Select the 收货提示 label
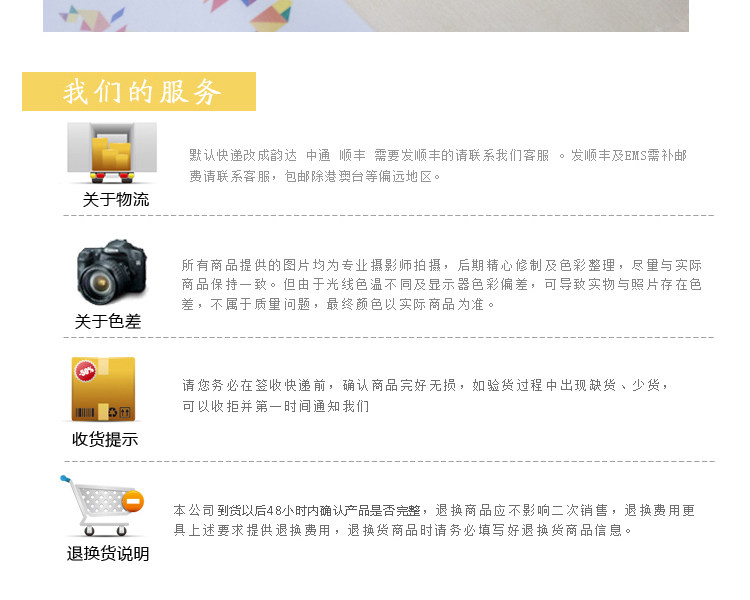Image resolution: width=750 pixels, height=600 pixels. (x=105, y=439)
